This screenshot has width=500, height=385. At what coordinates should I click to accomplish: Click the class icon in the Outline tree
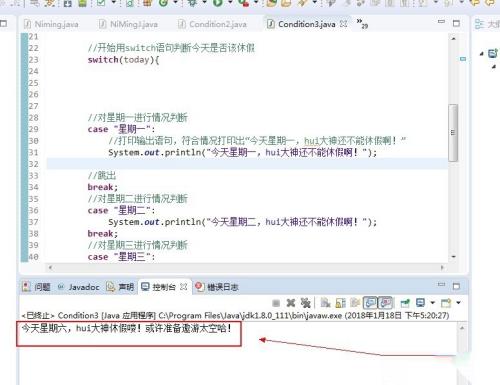pyautogui.click(x=493, y=53)
